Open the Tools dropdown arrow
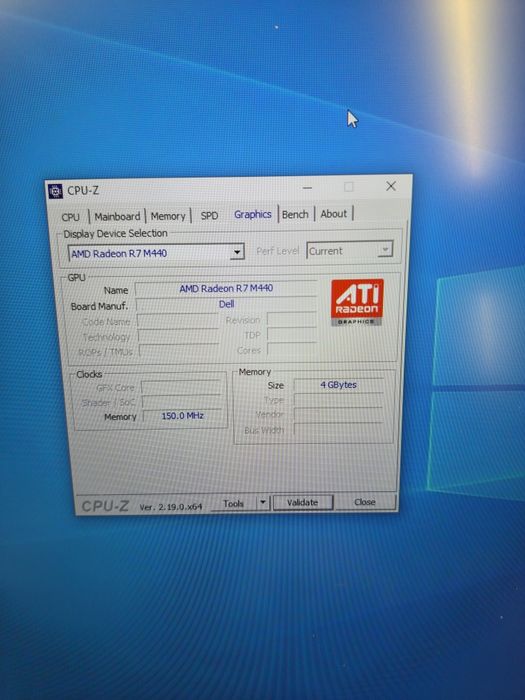This screenshot has width=525, height=700. coord(263,503)
